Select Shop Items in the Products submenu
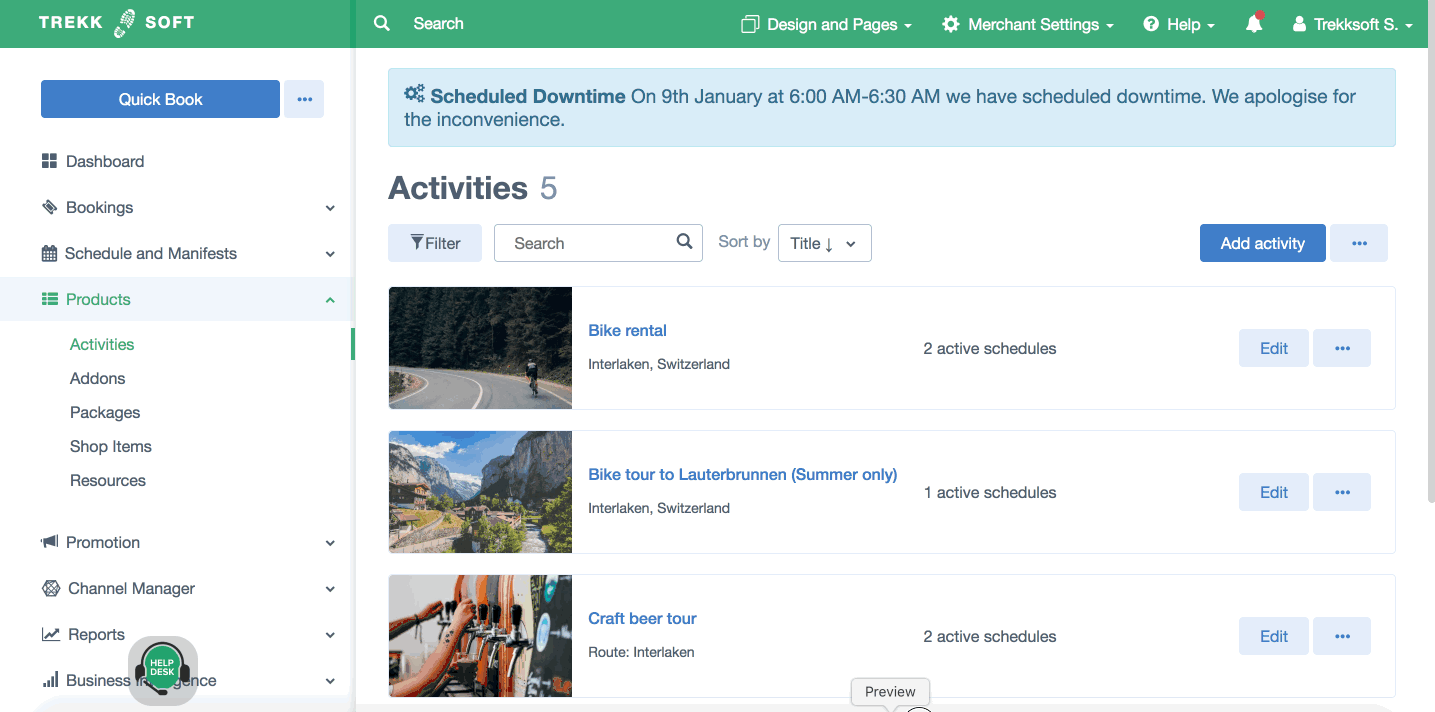Image resolution: width=1435 pixels, height=712 pixels. (111, 446)
